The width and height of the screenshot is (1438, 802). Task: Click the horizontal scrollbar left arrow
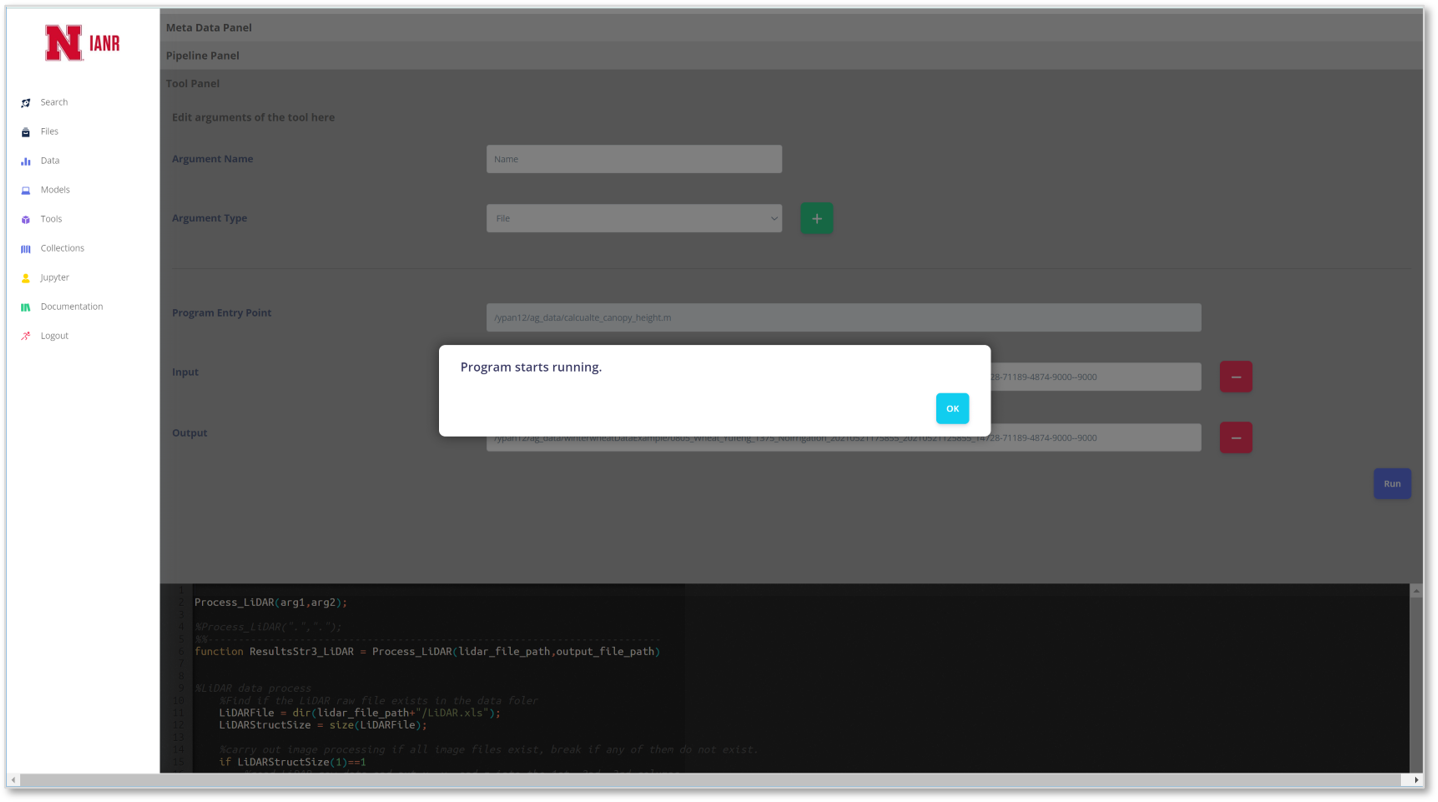point(13,781)
